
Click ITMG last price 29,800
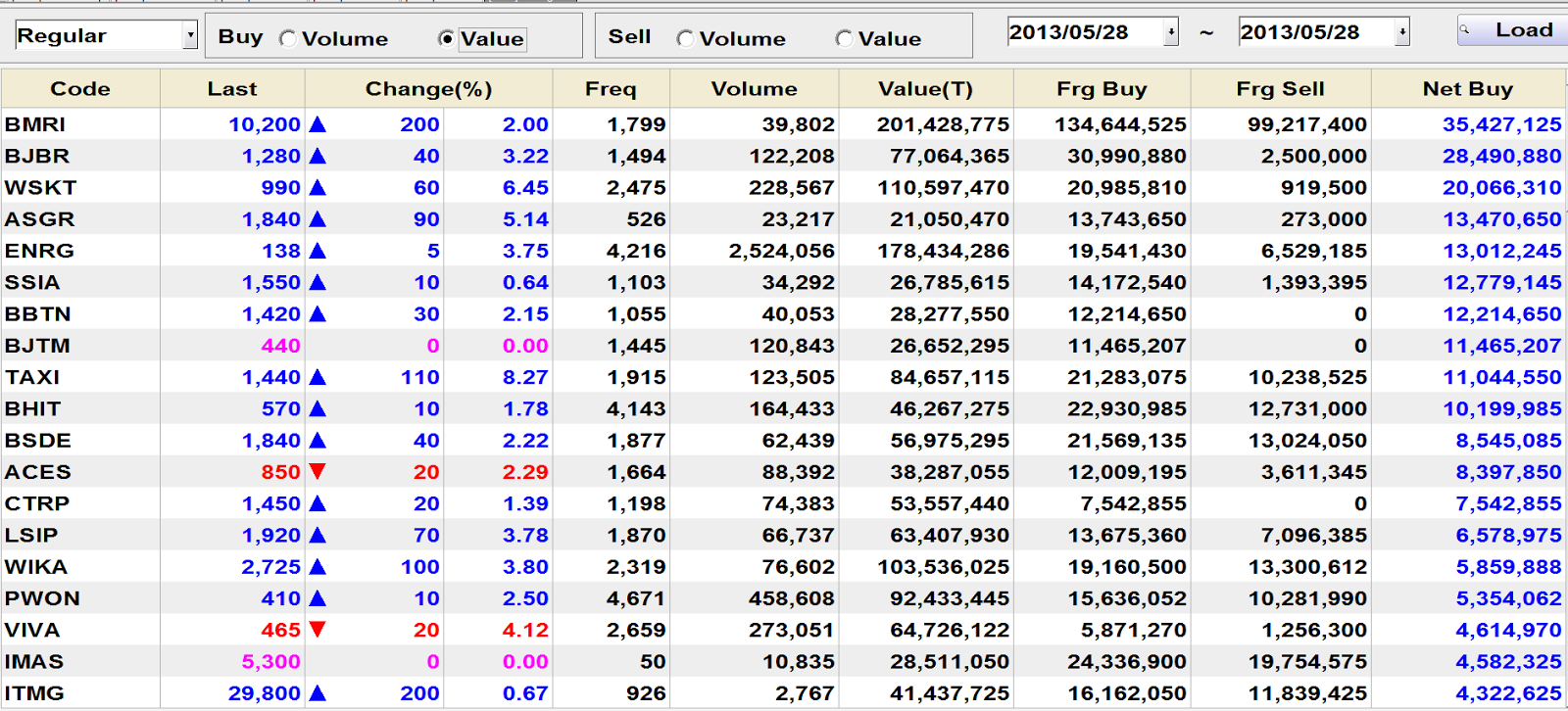click(265, 693)
